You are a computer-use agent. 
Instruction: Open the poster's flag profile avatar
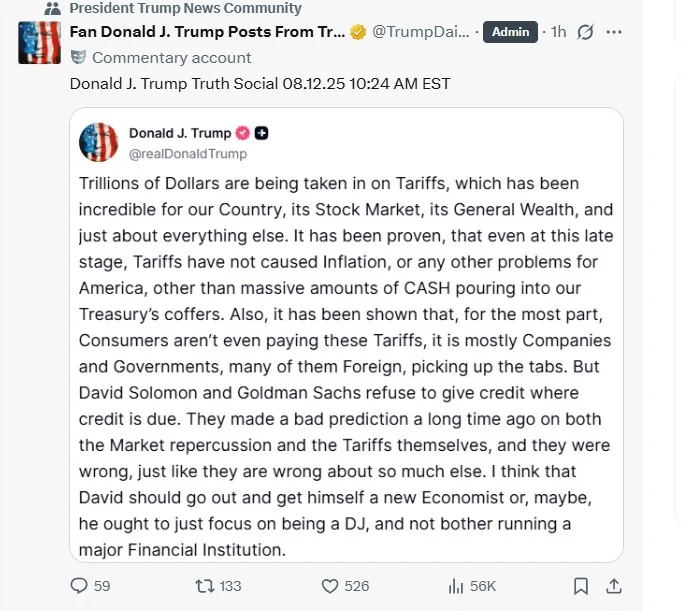pos(40,42)
